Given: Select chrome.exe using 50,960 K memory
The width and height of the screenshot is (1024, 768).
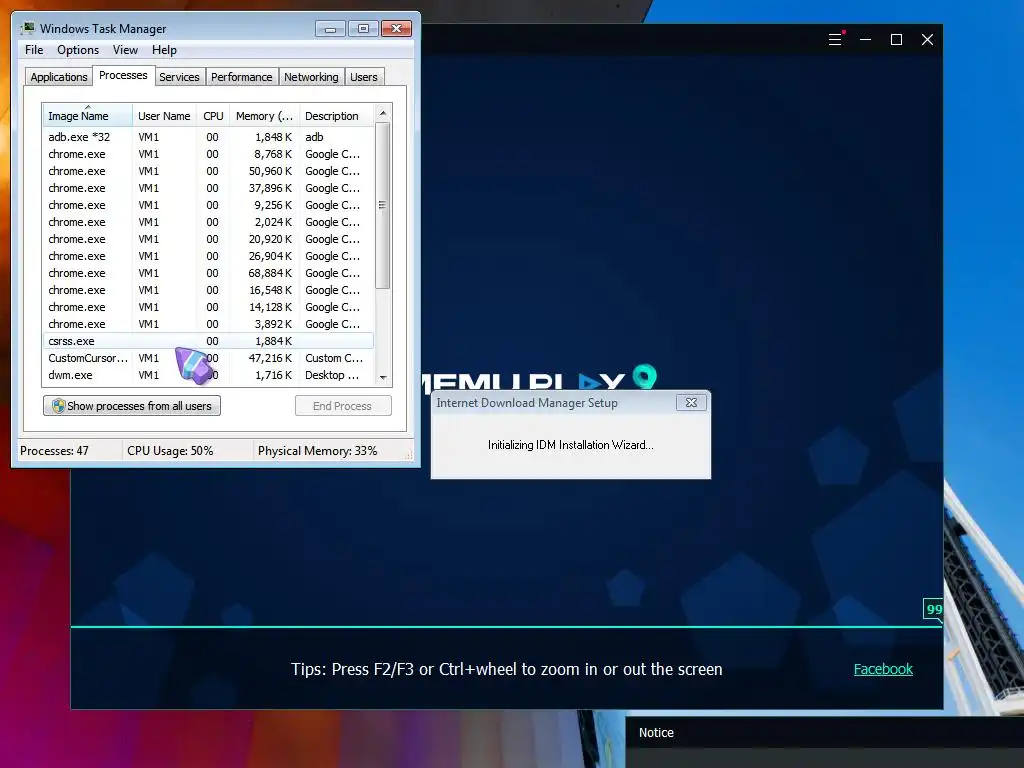Looking at the screenshot, I should click(x=208, y=171).
